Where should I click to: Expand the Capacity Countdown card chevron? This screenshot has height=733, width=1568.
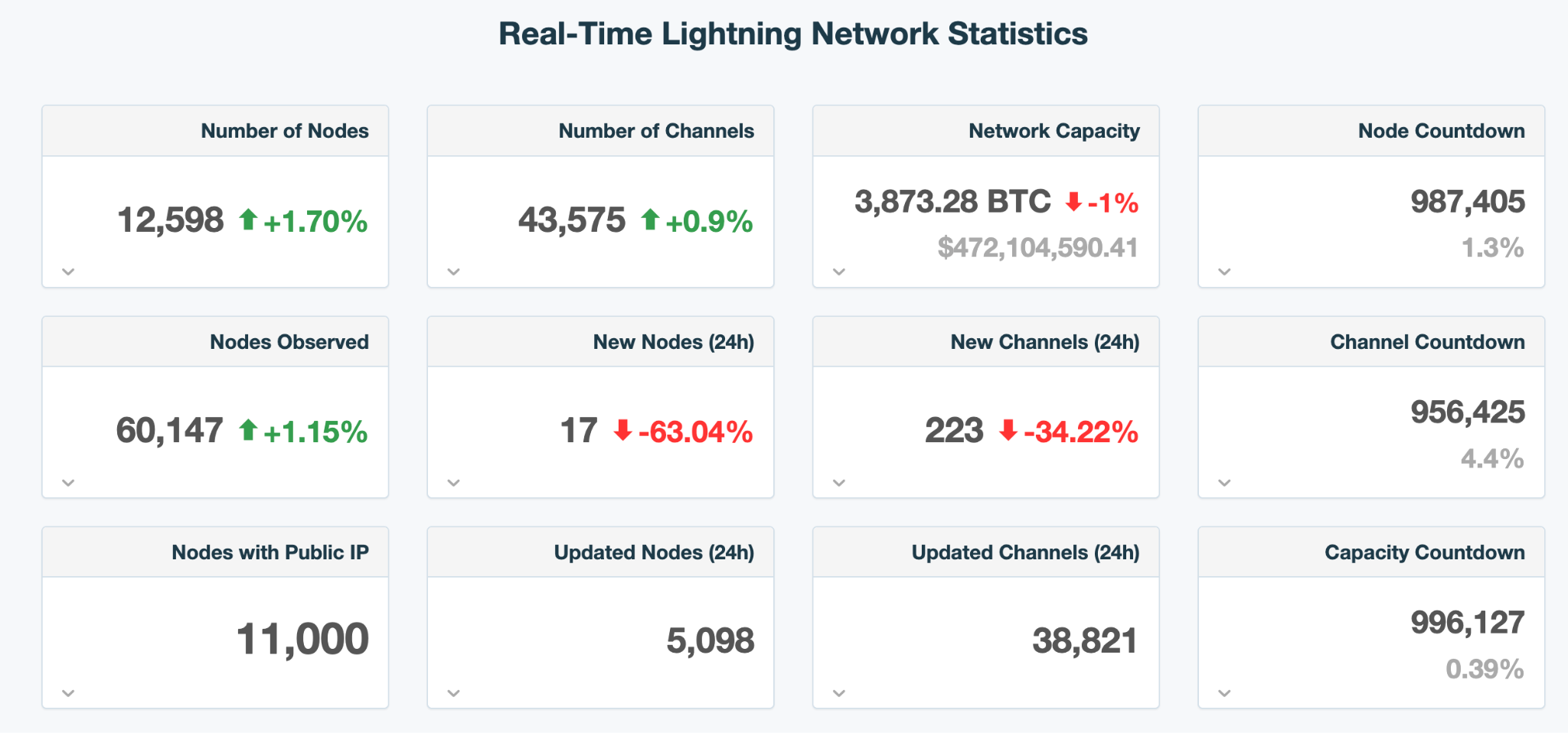(1224, 693)
